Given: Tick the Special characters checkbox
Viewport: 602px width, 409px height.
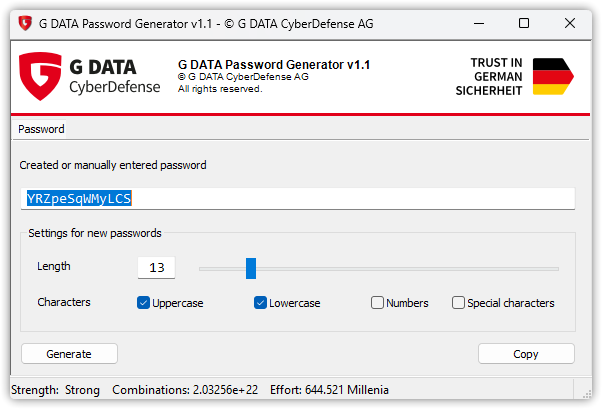Looking at the screenshot, I should point(458,303).
